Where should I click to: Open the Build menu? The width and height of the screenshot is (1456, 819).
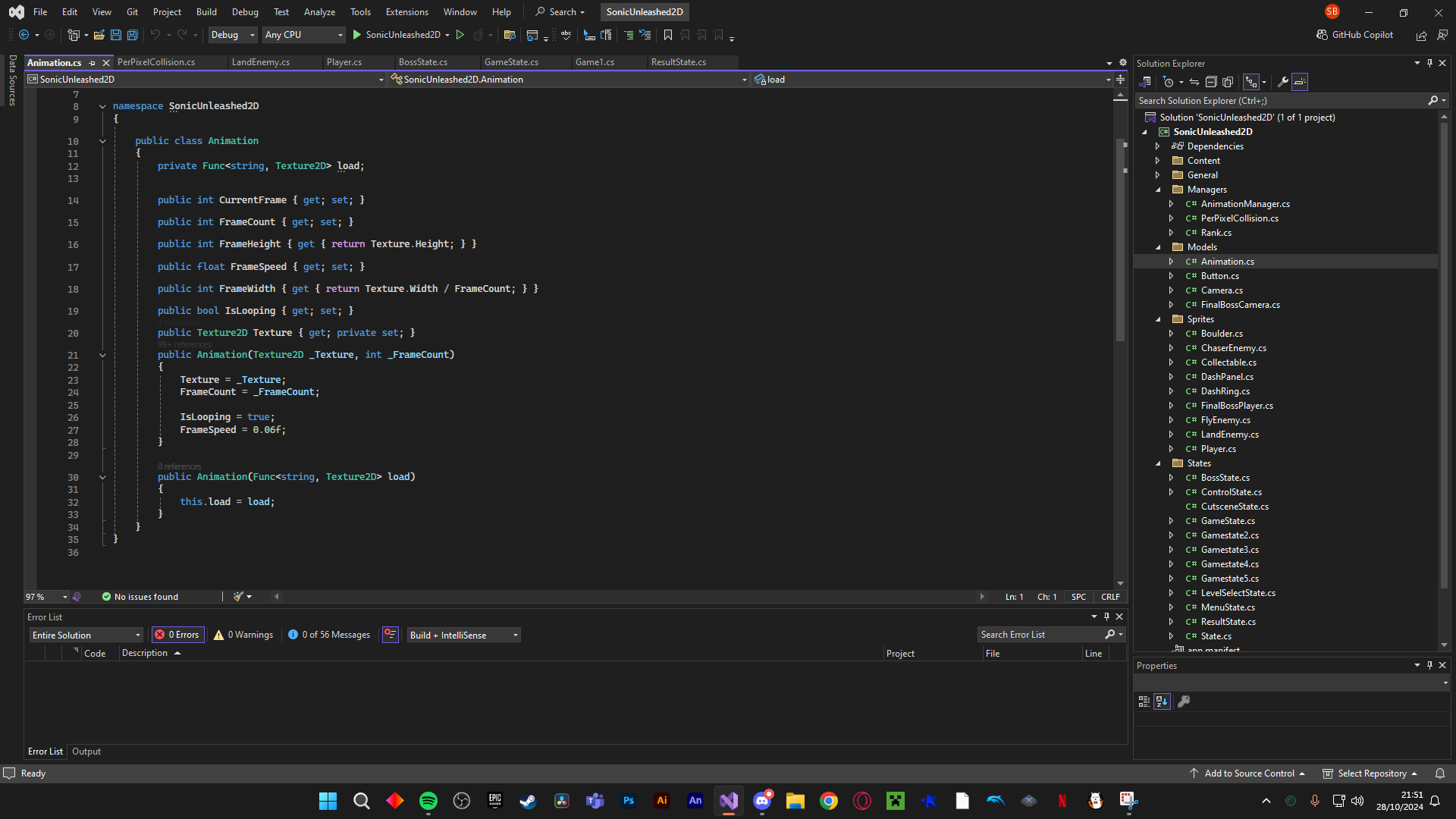(206, 11)
